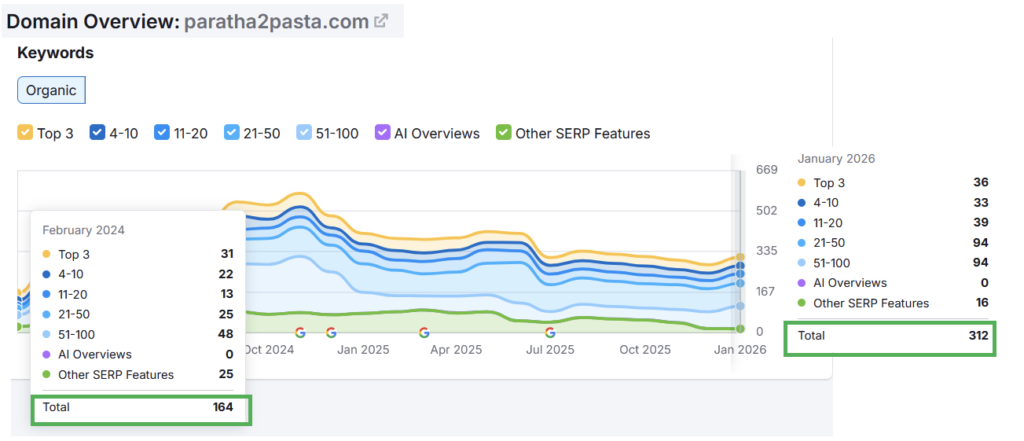Select the Organic tab
Screen dimensions: 1024x441
[x=51, y=90]
